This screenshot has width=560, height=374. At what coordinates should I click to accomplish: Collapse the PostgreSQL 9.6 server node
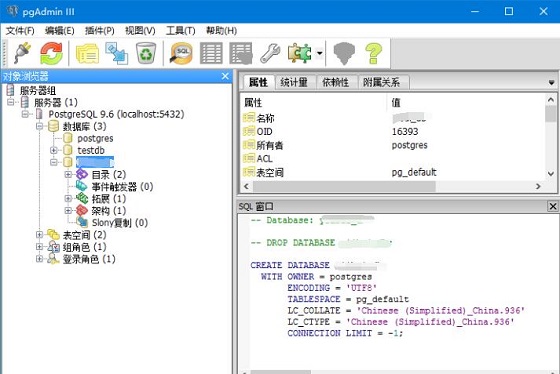pyautogui.click(x=25, y=114)
